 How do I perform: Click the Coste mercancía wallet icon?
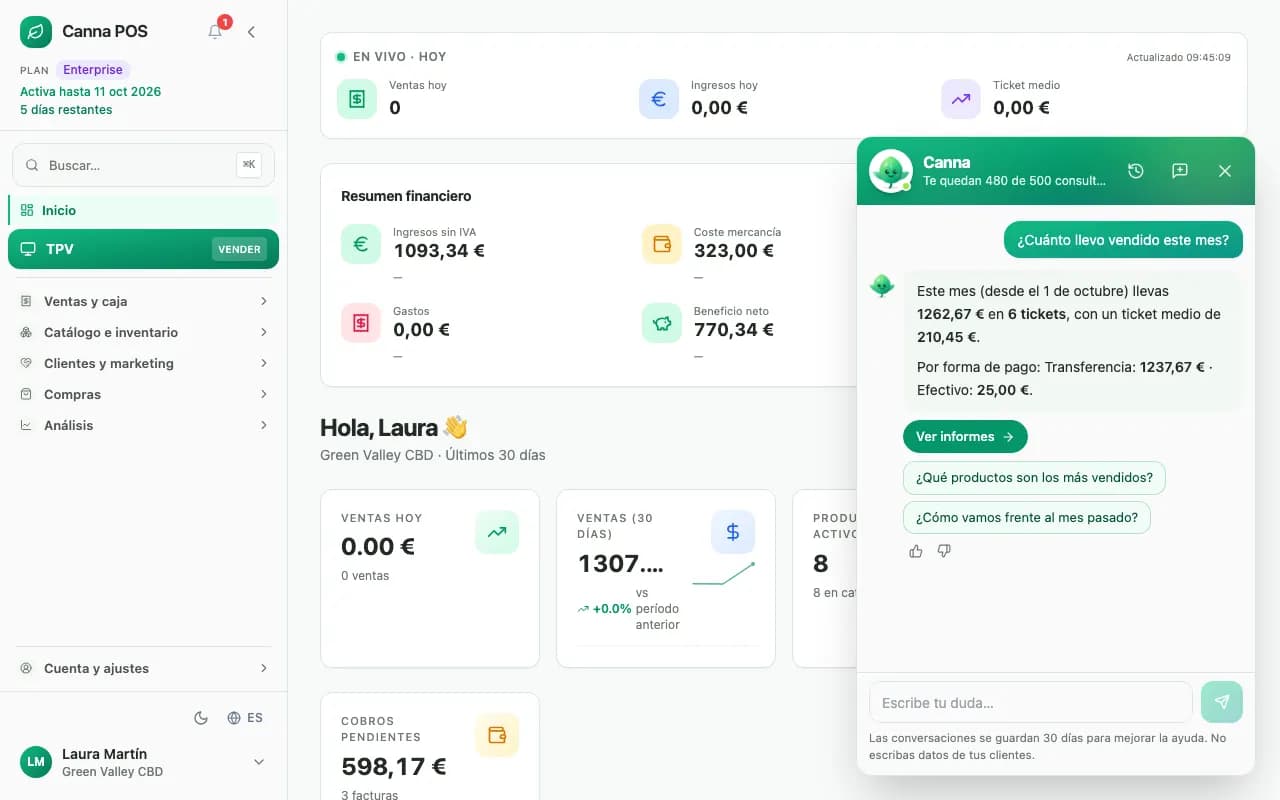(662, 244)
